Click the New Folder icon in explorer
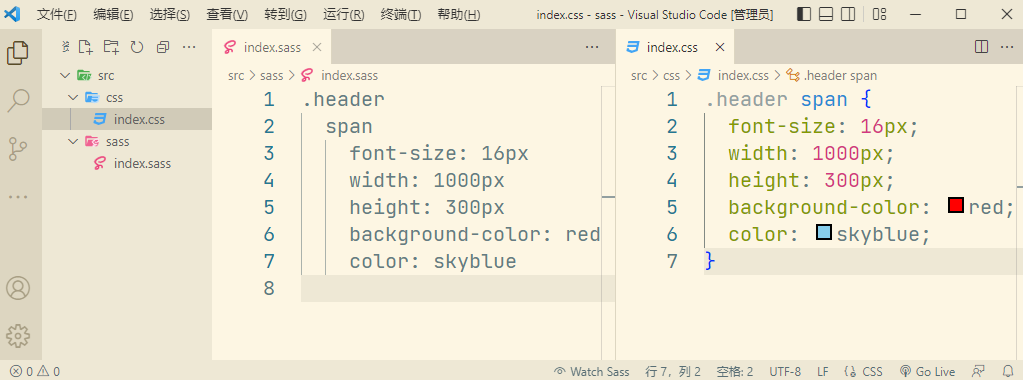 pyautogui.click(x=112, y=47)
